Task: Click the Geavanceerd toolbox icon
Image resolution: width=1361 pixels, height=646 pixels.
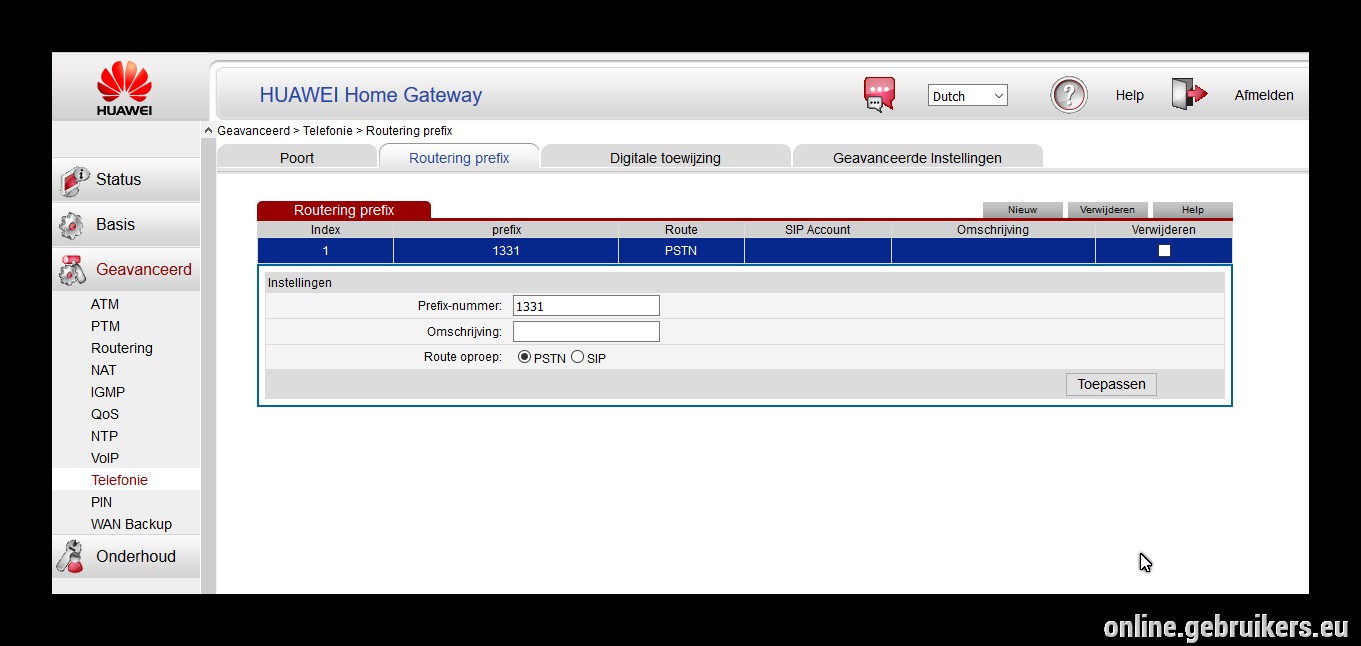Action: [73, 270]
